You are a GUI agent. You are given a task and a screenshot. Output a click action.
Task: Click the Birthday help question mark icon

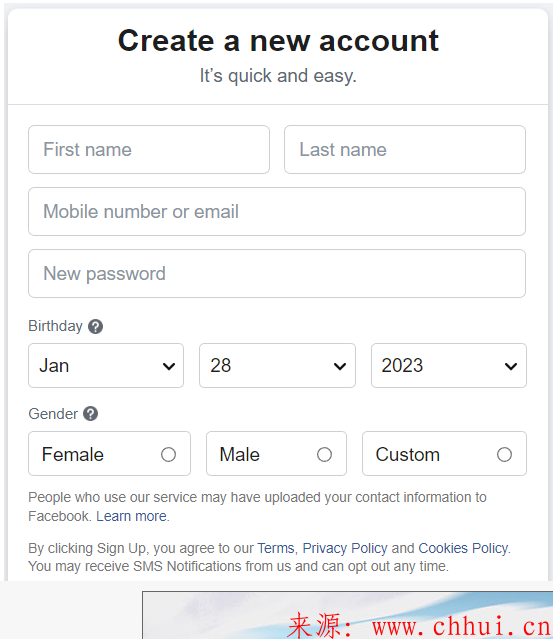(x=96, y=326)
